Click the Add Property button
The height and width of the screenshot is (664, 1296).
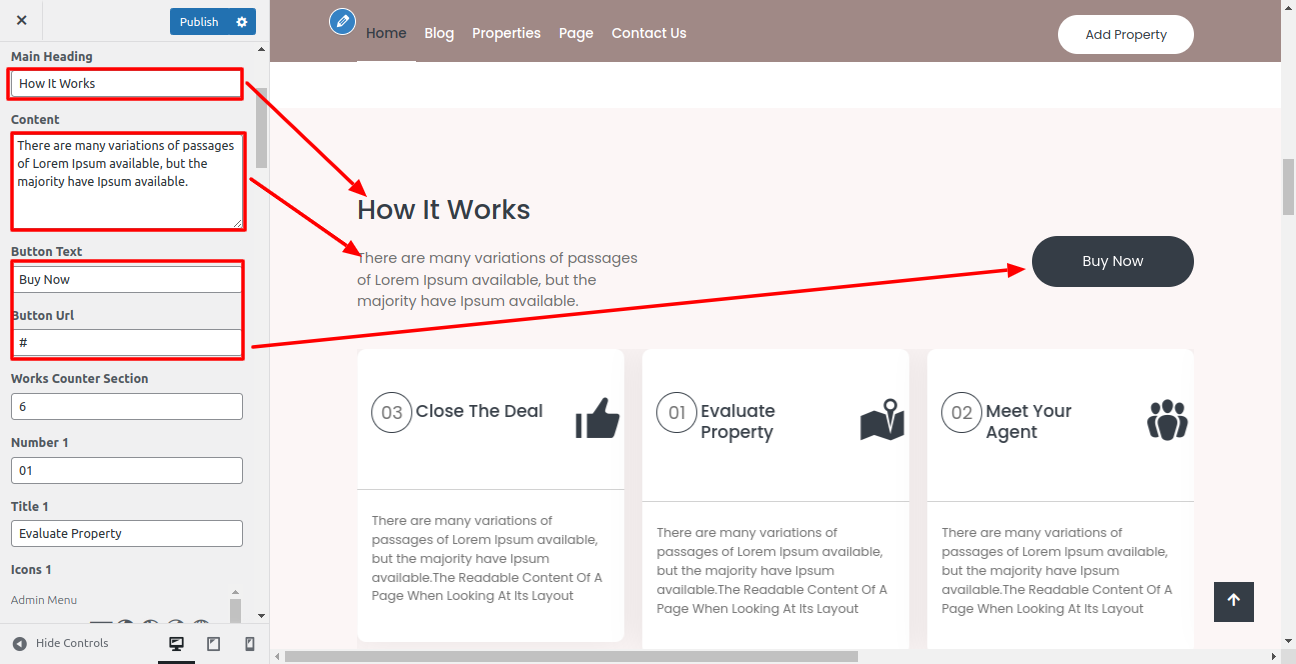pyautogui.click(x=1125, y=35)
